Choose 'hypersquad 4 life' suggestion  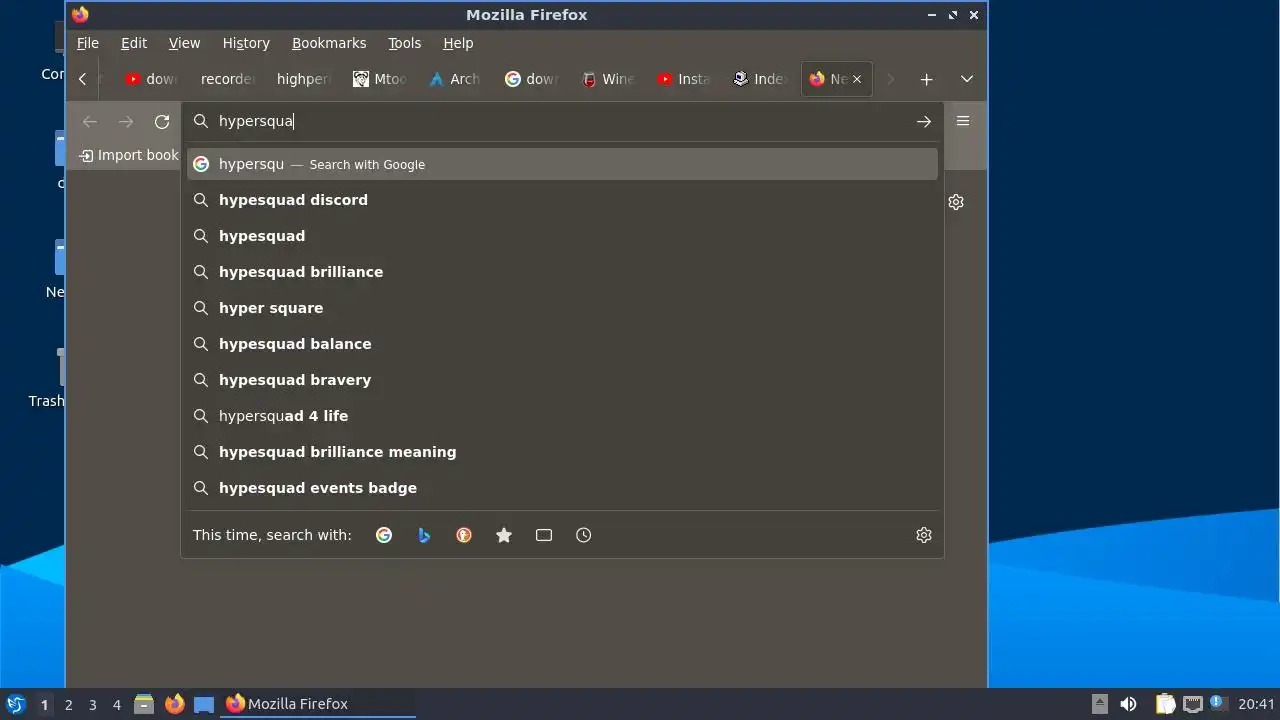click(562, 416)
